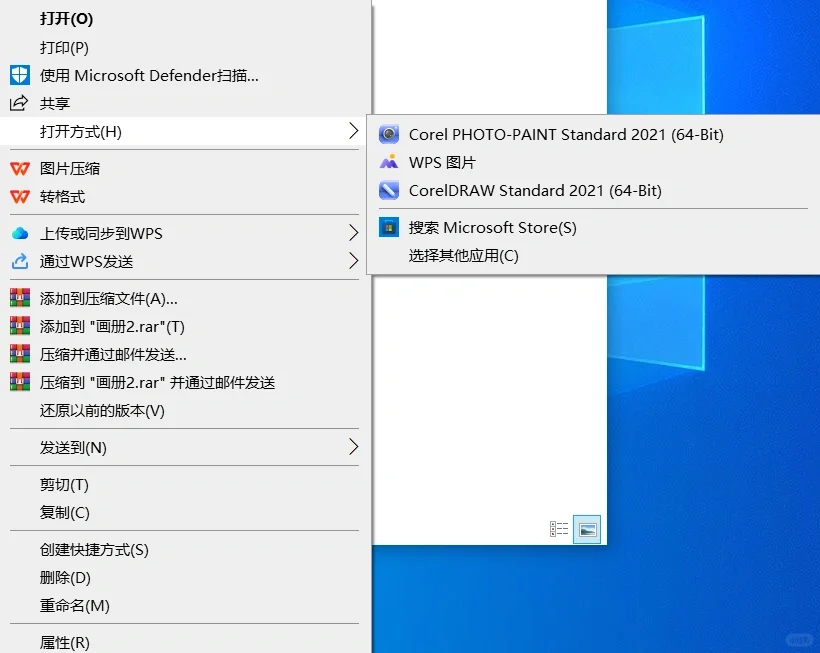Click WinRAR icon beside 压缩并通过邮件发送
The image size is (820, 653).
click(x=20, y=354)
